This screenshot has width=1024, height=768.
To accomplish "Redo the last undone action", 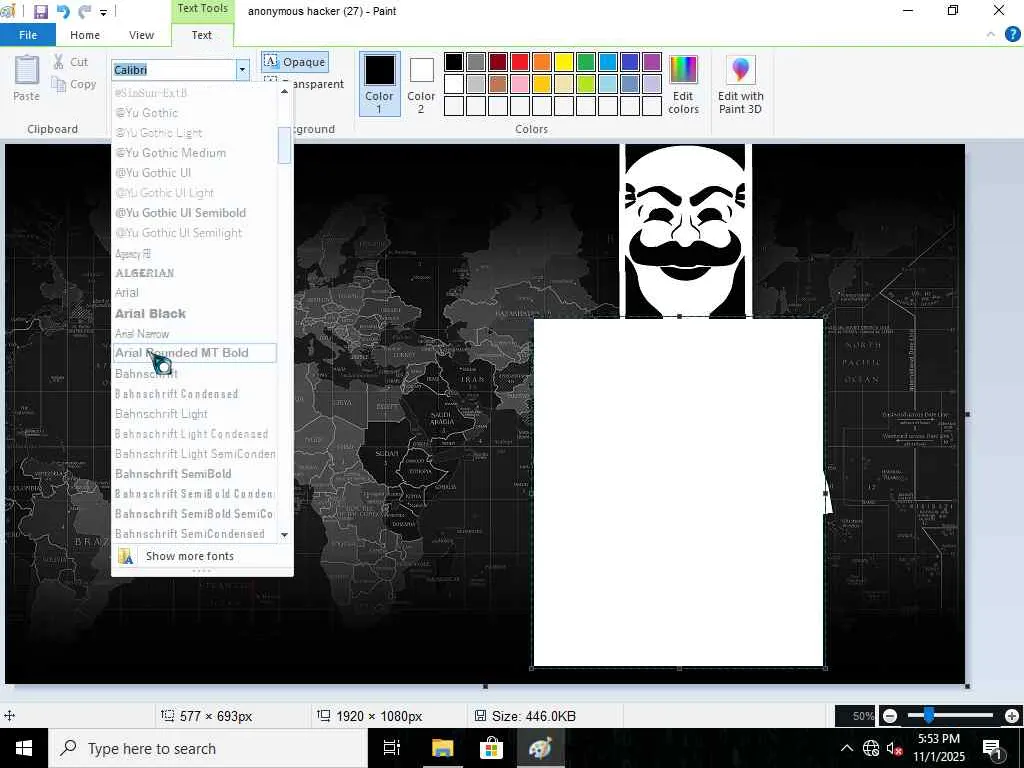I will pyautogui.click(x=85, y=11).
